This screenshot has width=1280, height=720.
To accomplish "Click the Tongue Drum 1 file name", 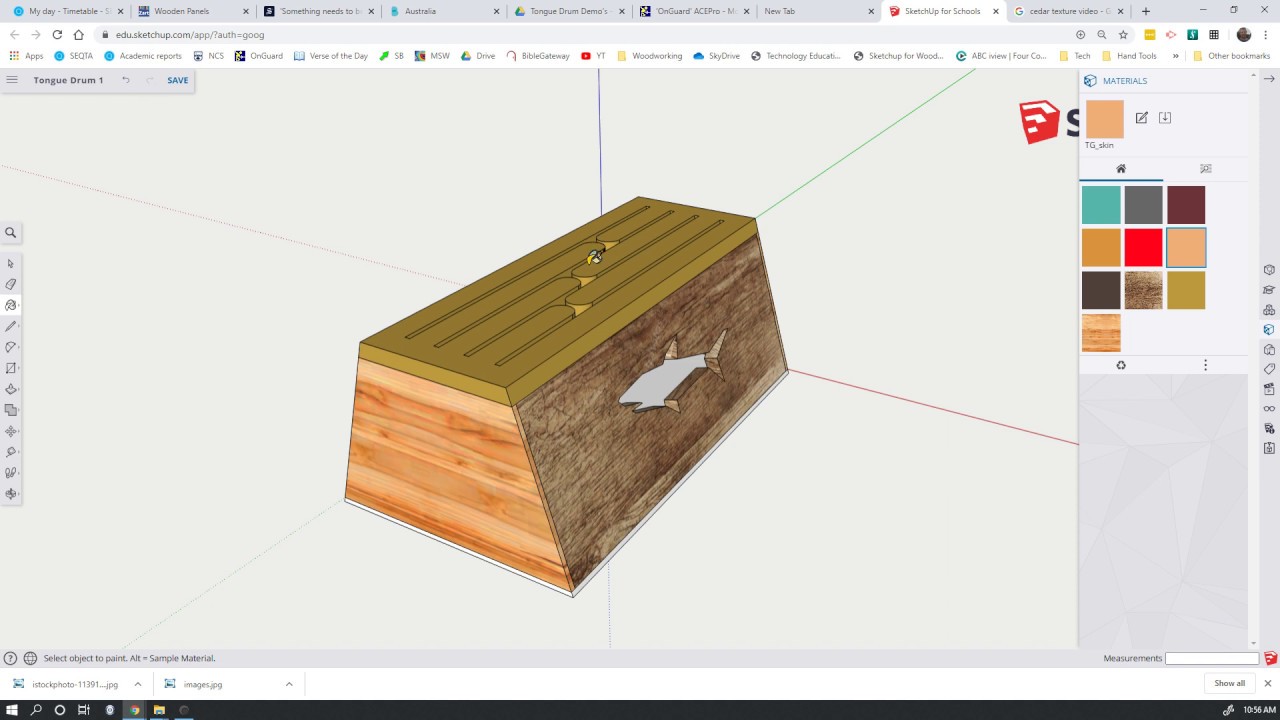I will click(x=68, y=80).
